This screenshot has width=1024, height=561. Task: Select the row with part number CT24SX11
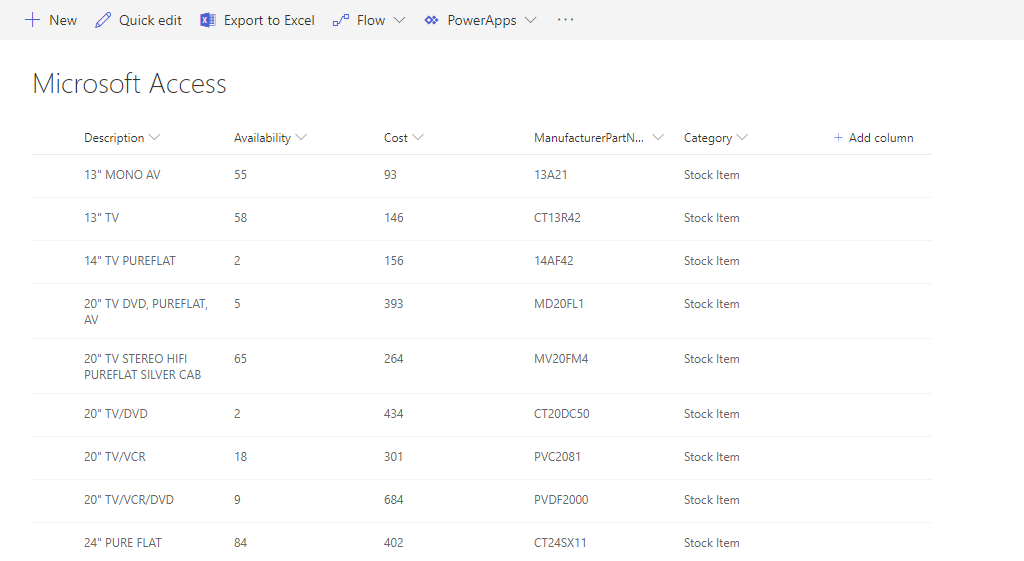click(x=56, y=543)
